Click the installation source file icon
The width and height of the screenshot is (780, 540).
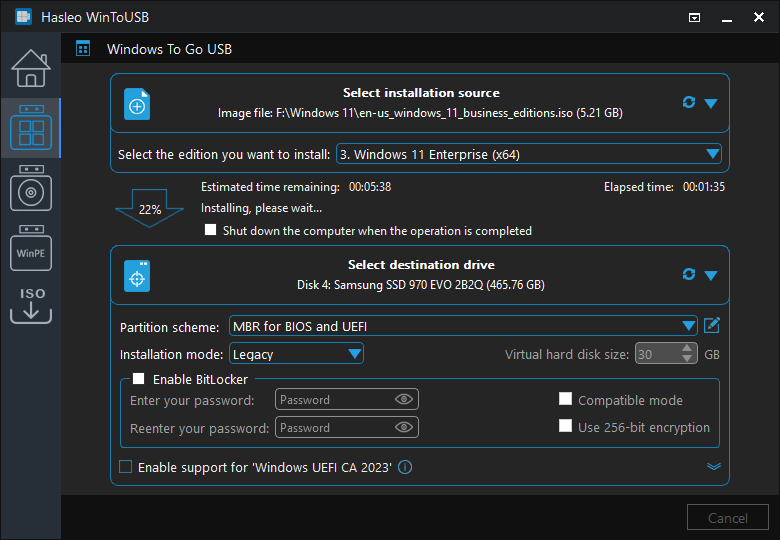click(x=137, y=104)
